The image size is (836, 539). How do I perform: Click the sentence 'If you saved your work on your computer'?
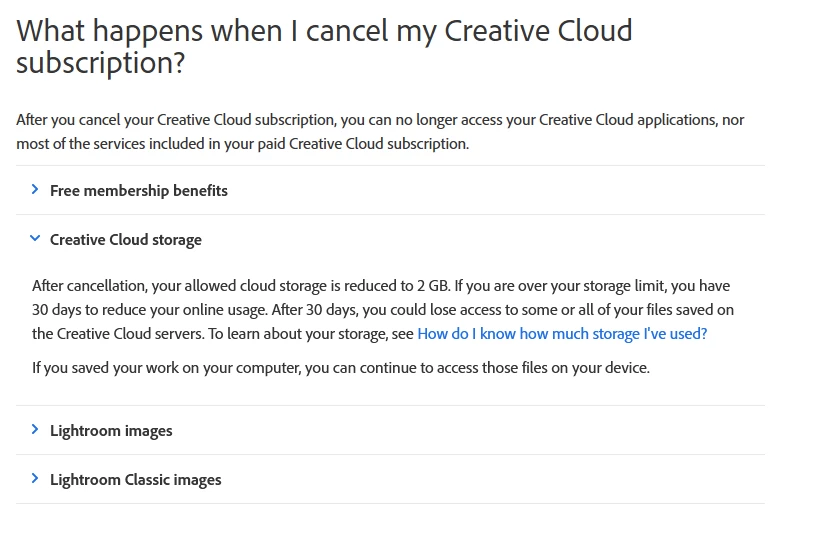341,368
